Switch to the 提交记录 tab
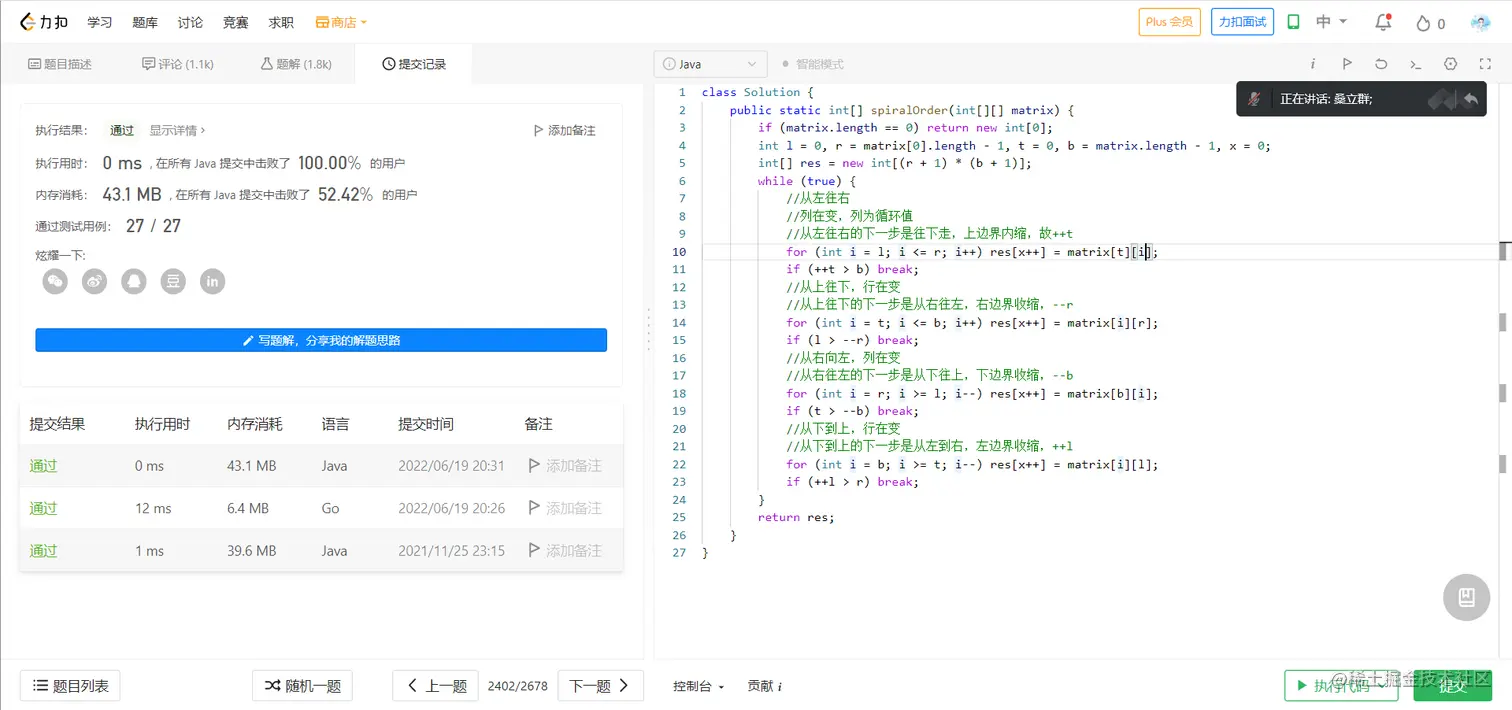This screenshot has width=1512, height=710. tap(414, 64)
